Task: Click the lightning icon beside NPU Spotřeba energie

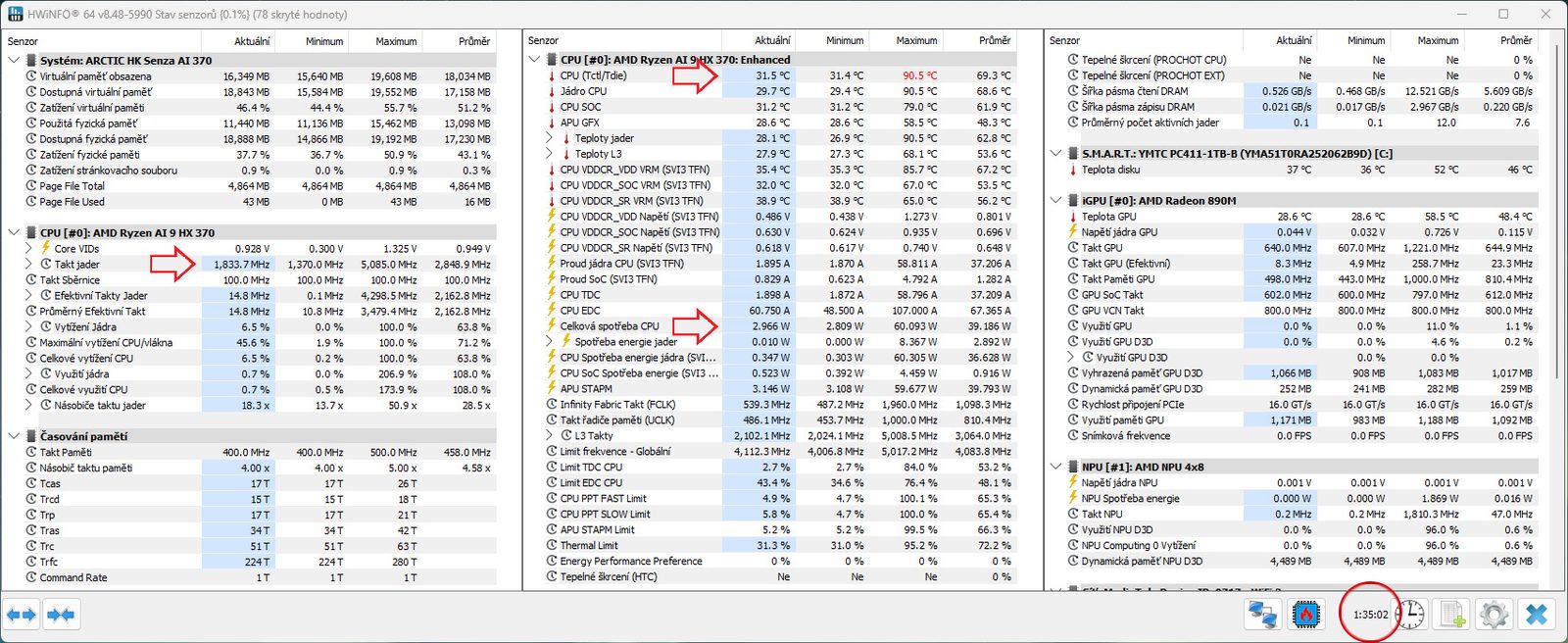Action: click(x=1073, y=499)
